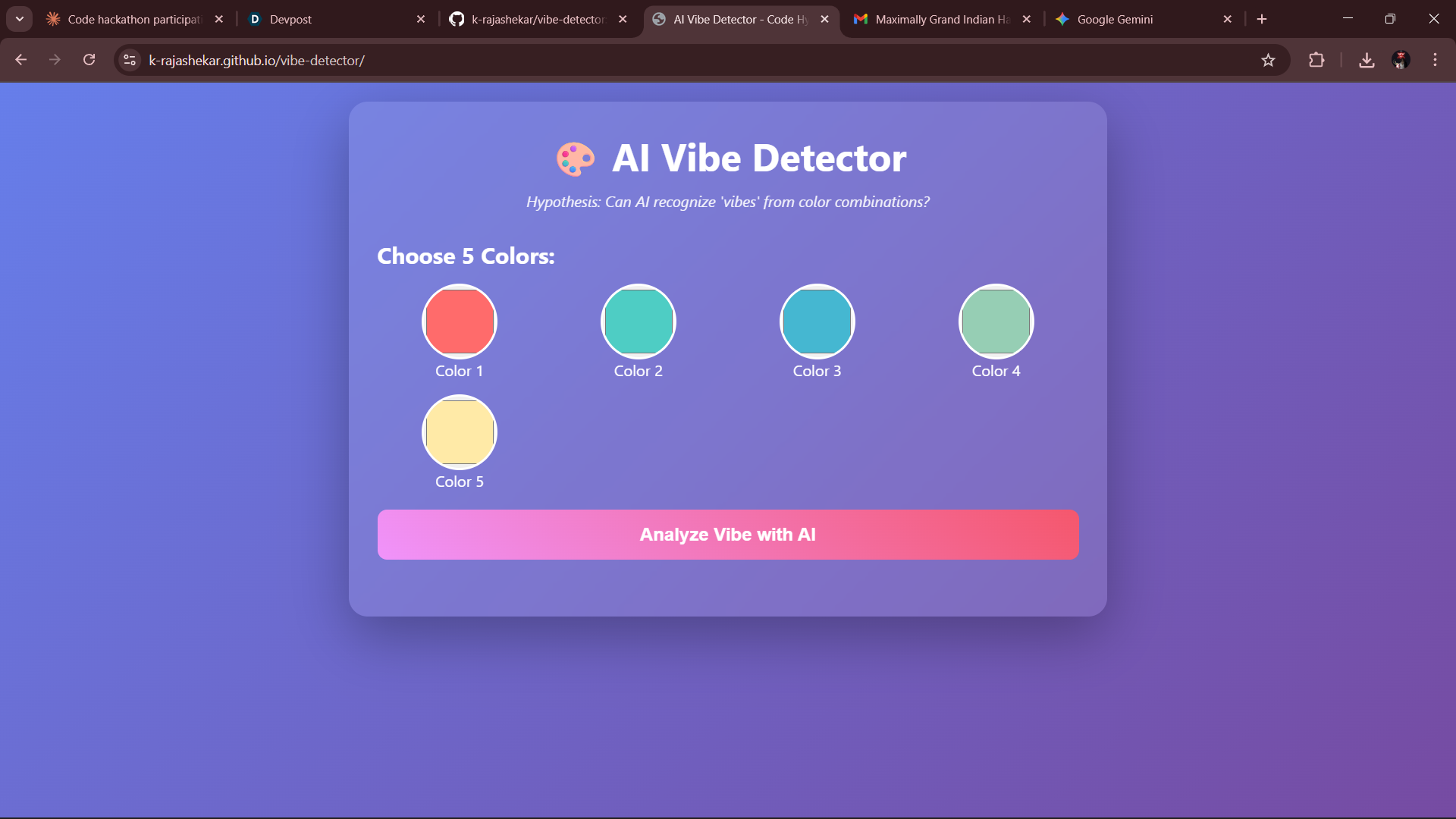Open the teal Color 2 picker

(638, 322)
